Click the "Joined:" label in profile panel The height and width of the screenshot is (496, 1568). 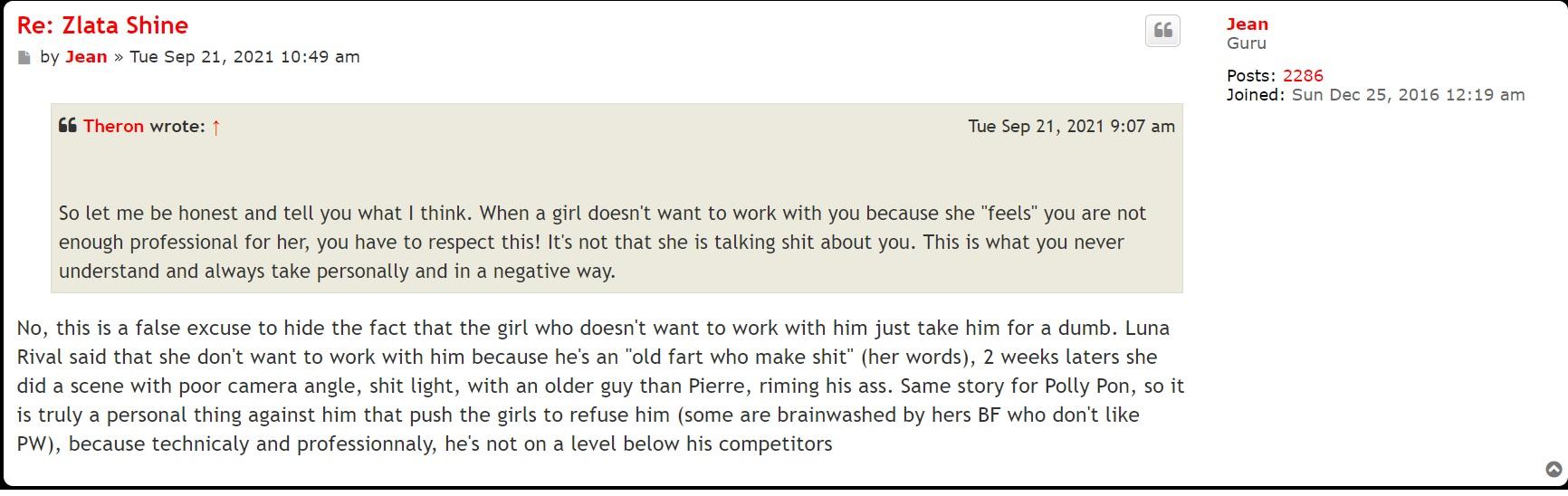(x=1255, y=95)
